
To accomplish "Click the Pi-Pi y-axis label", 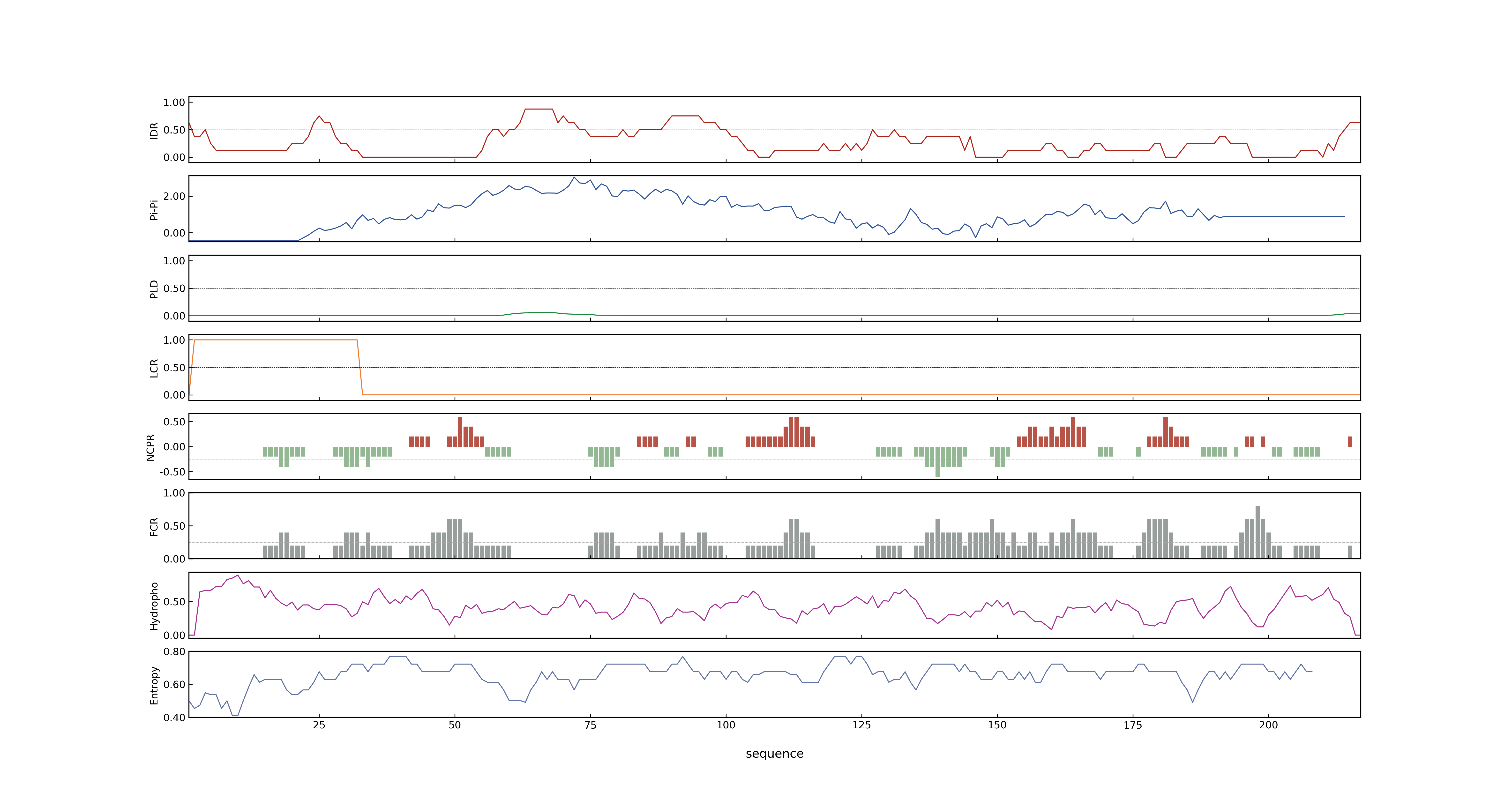I will click(154, 209).
